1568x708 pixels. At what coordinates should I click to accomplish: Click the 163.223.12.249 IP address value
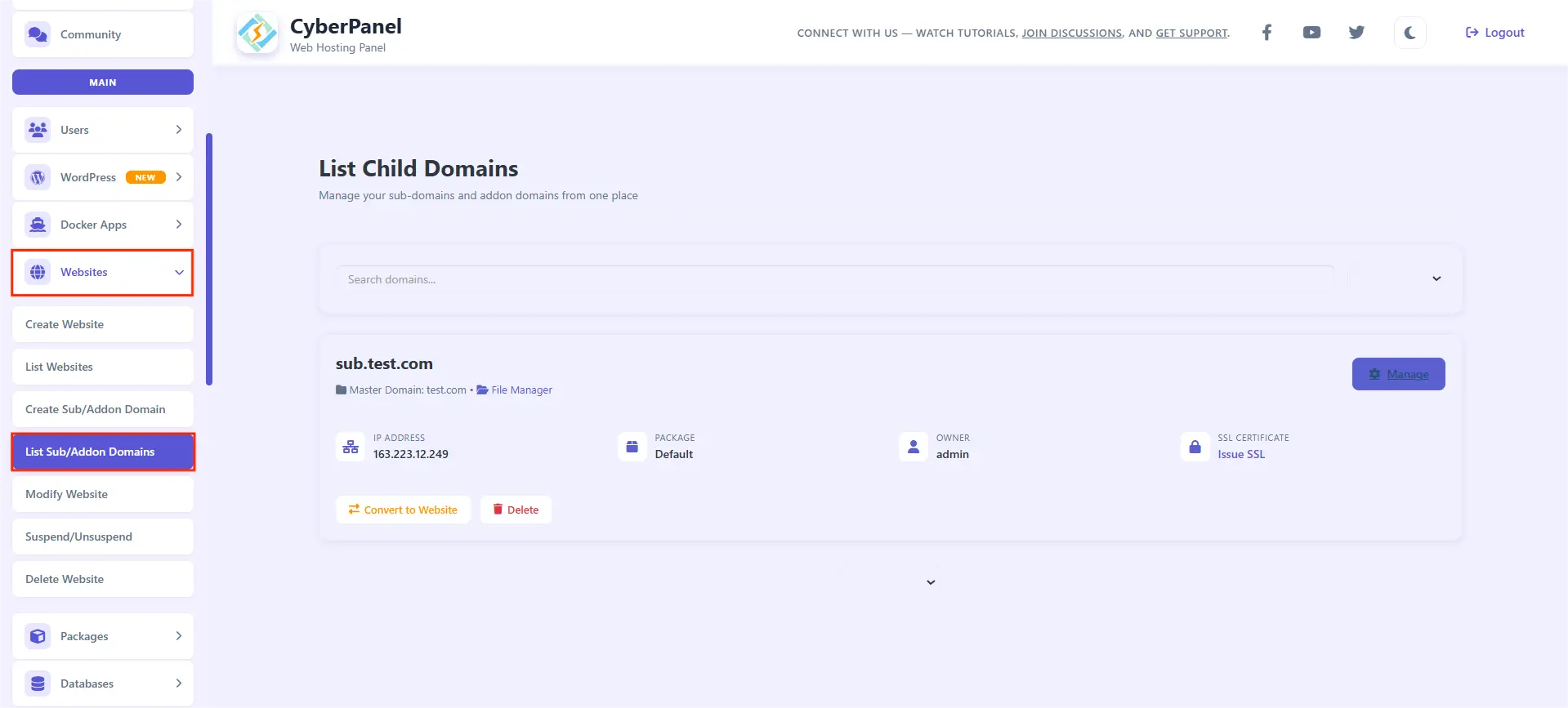tap(411, 455)
